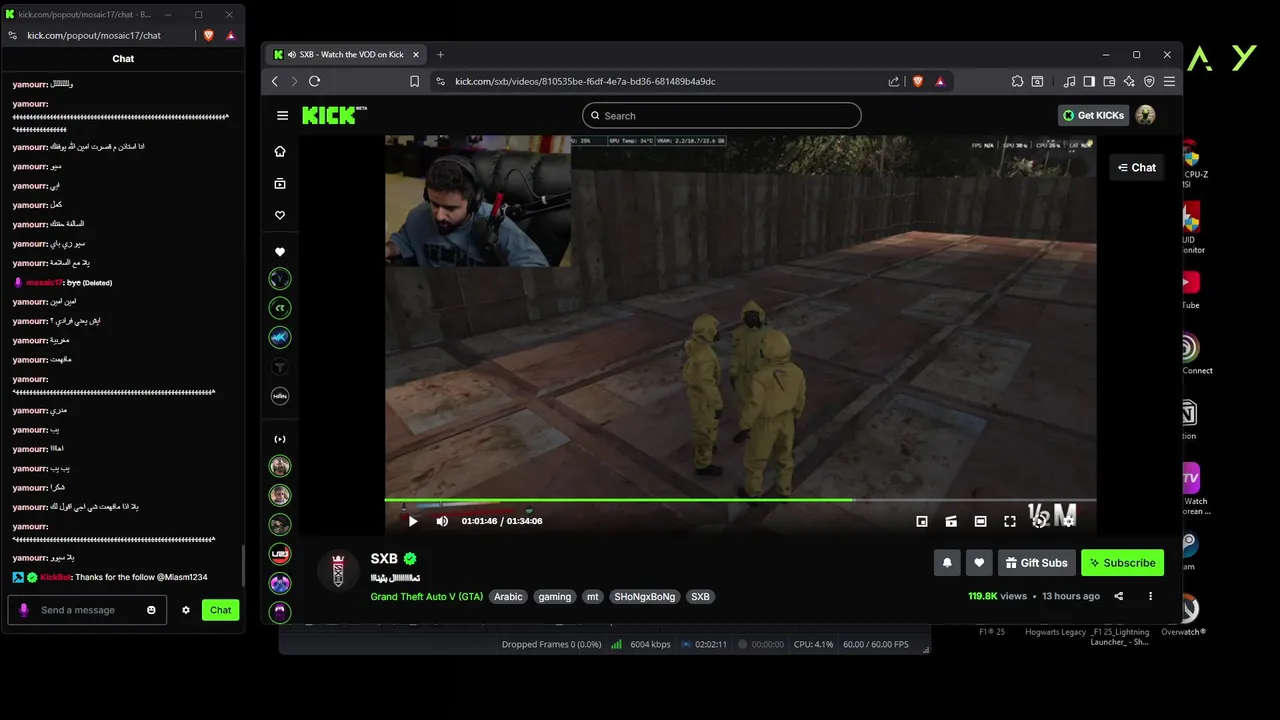Open a new browser tab
Screen dimensions: 1280x720
[x=440, y=54]
